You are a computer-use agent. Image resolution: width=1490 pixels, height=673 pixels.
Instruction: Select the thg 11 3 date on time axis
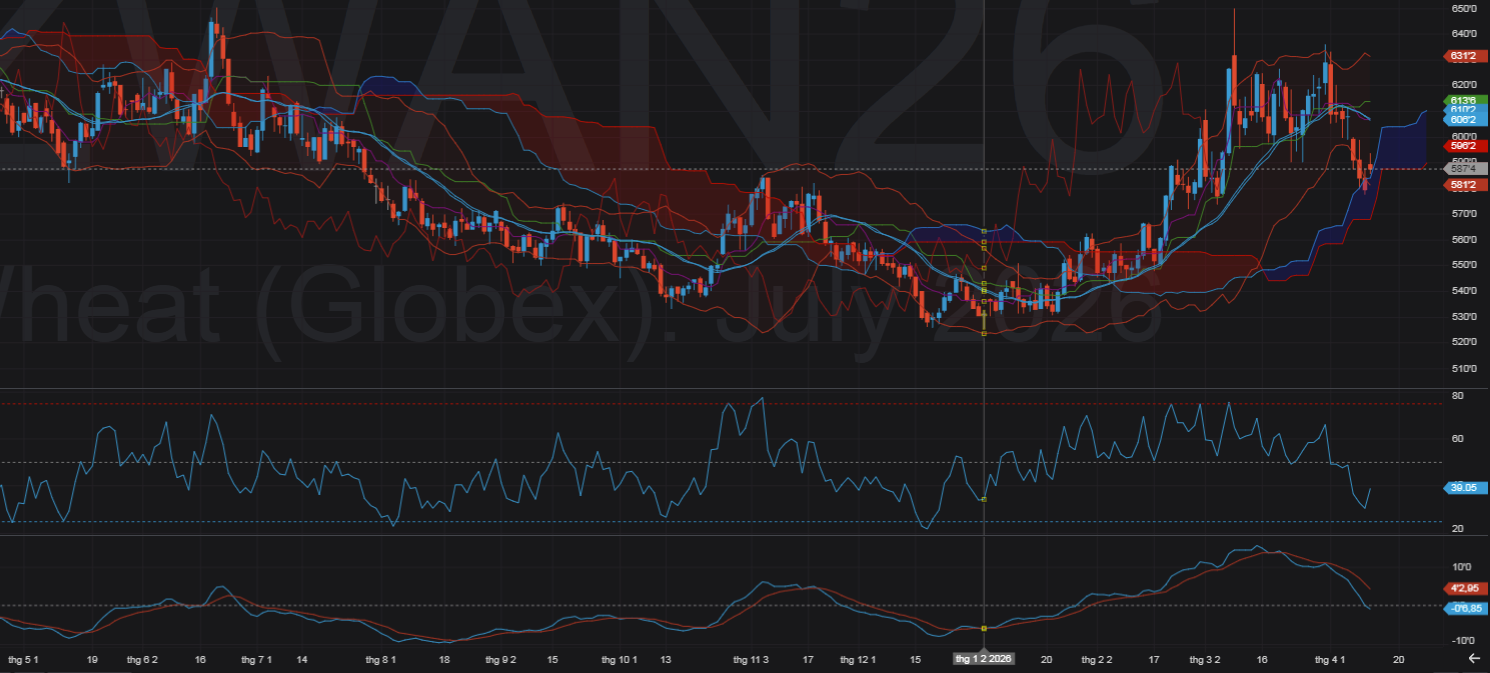tap(750, 660)
